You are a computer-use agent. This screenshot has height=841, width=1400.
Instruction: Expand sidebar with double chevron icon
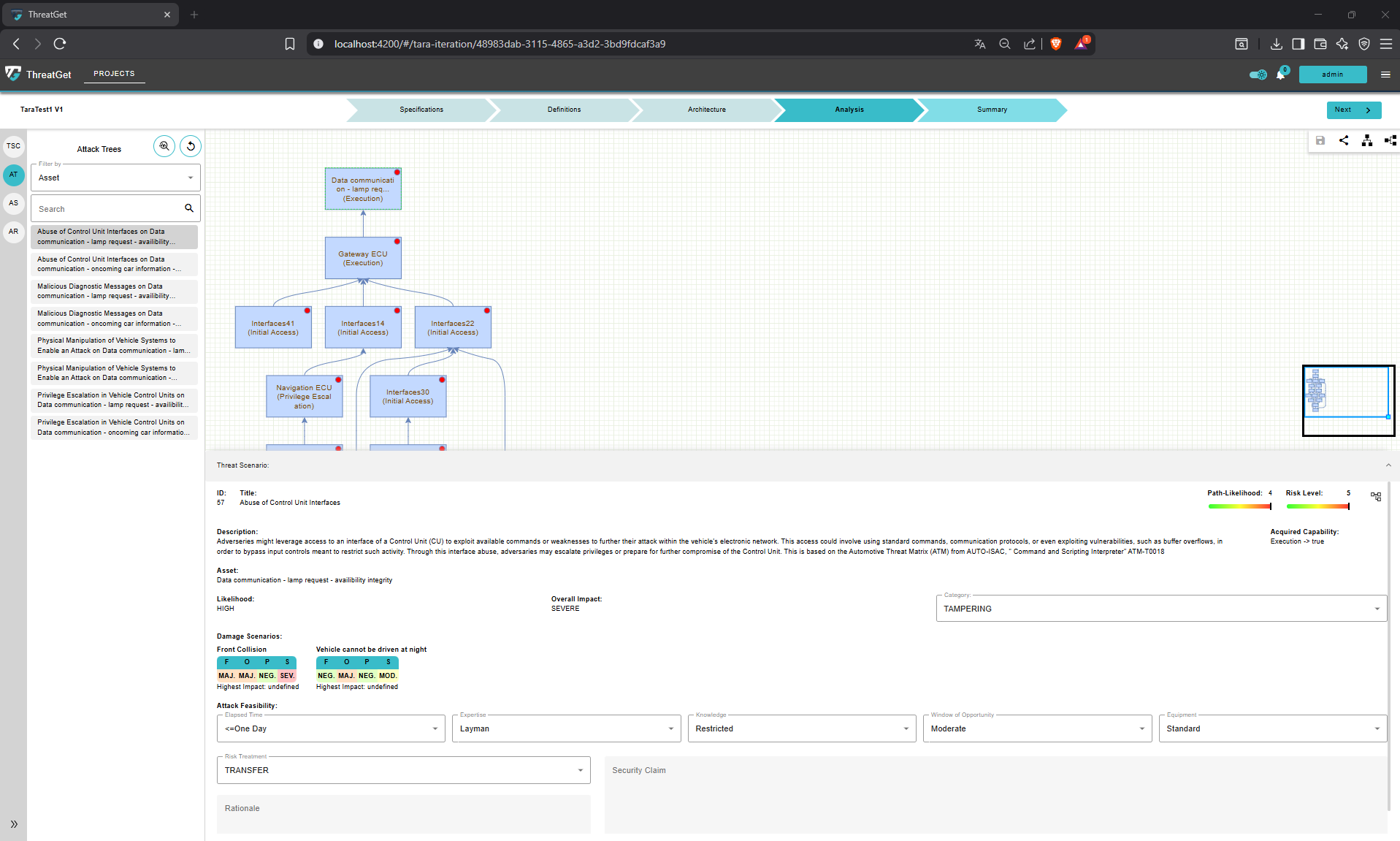(13, 824)
